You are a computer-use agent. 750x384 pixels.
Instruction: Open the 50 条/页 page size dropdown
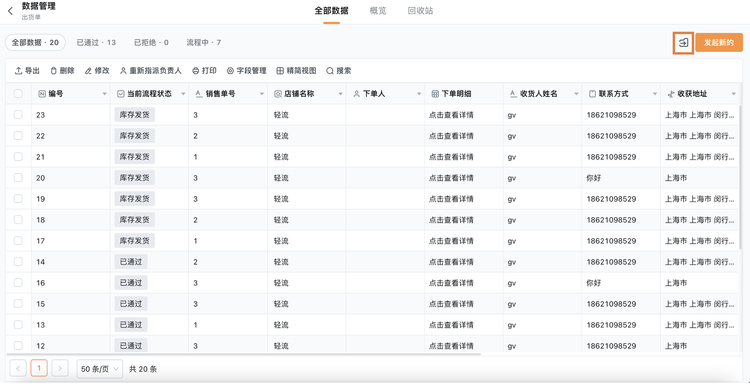(99, 369)
